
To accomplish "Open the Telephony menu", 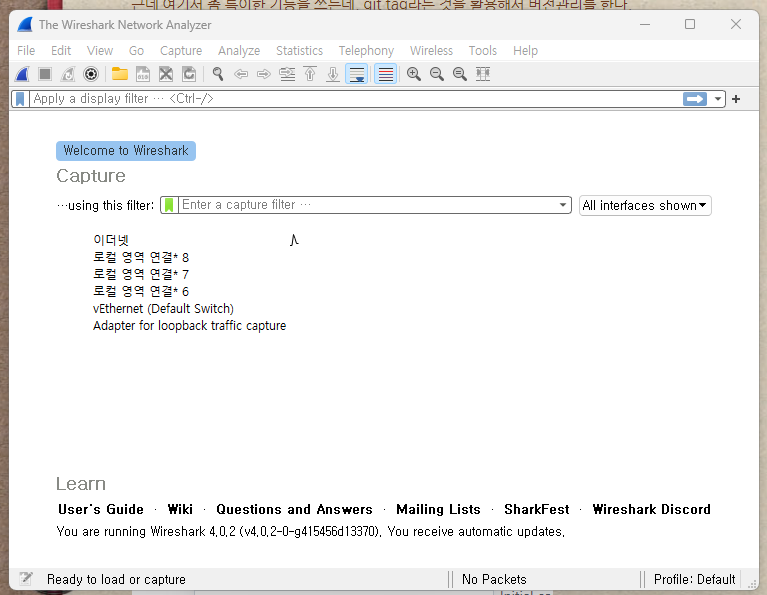I will click(x=366, y=50).
